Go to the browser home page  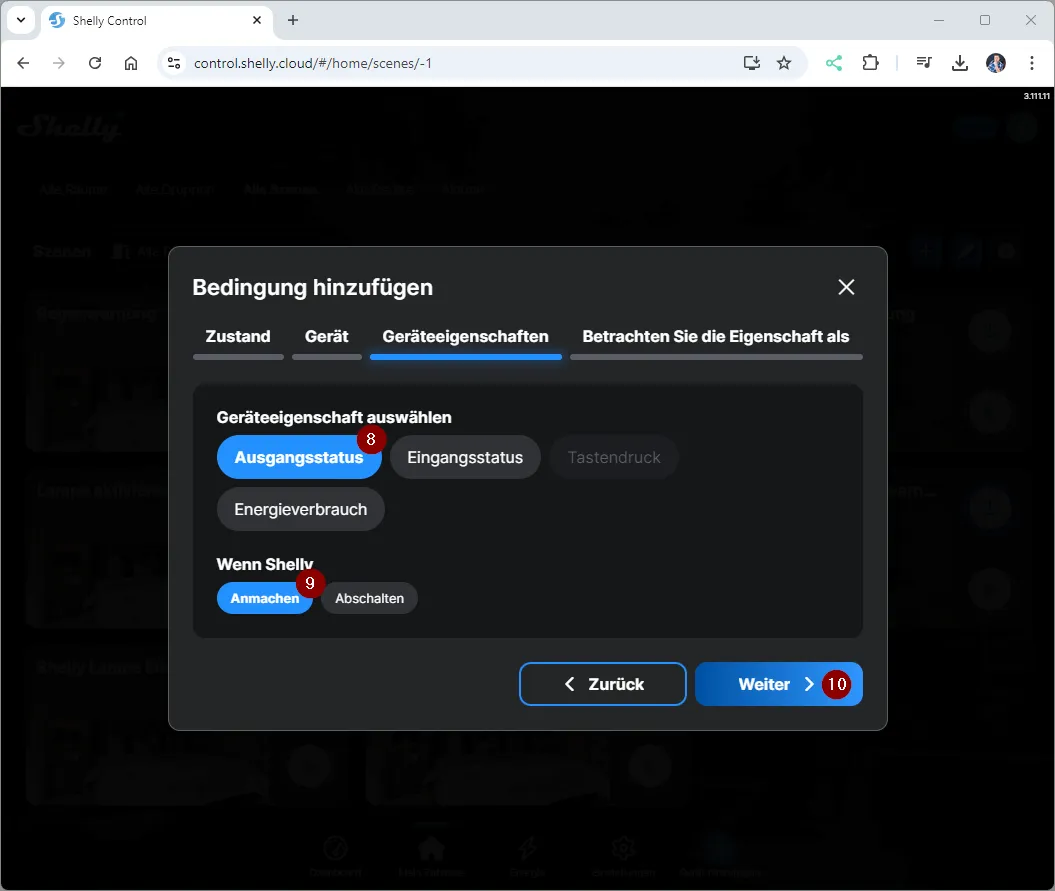pyautogui.click(x=131, y=63)
